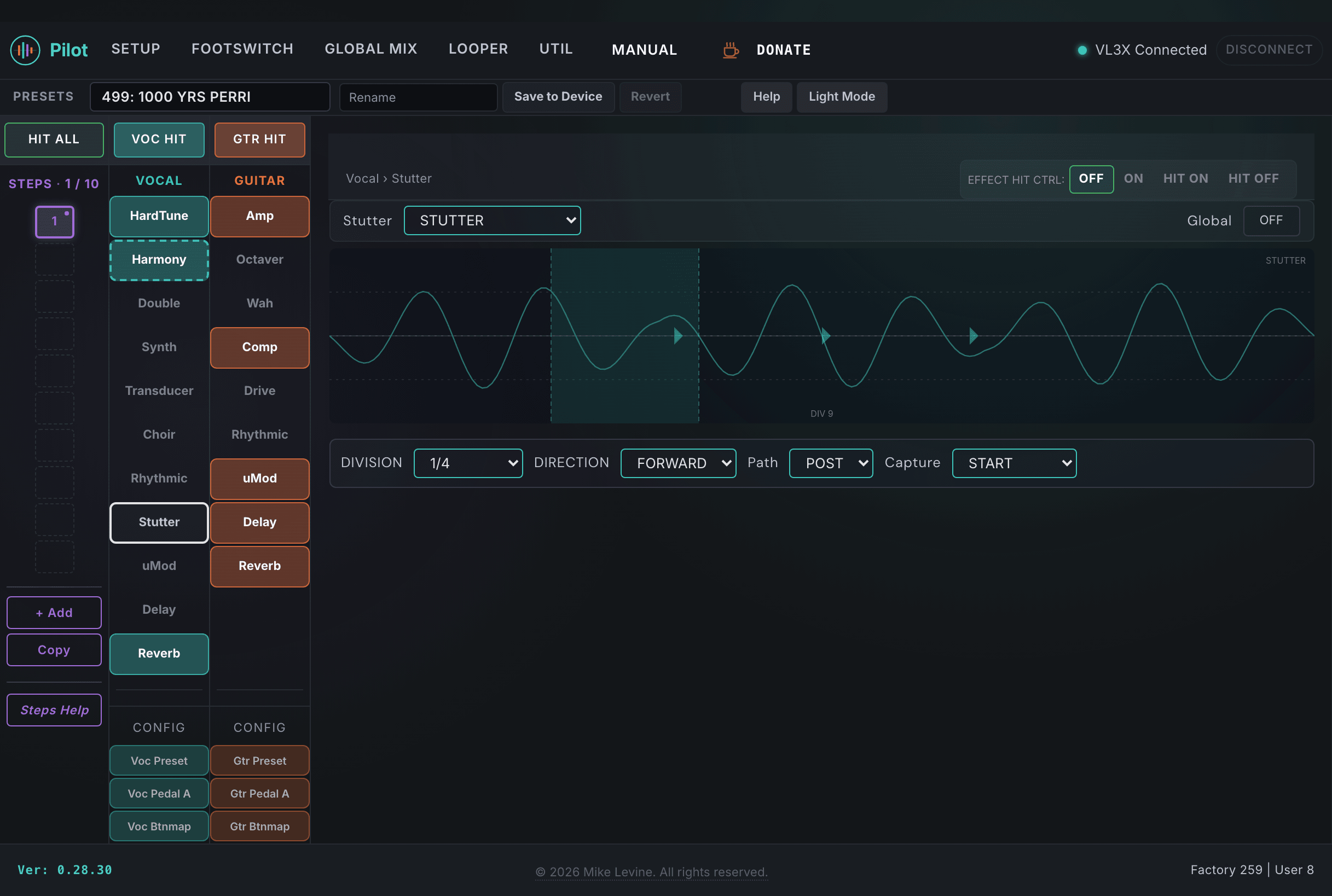Open the presets selector 499: 1000 YRS PERRI
This screenshot has height=896, width=1332.
(210, 97)
